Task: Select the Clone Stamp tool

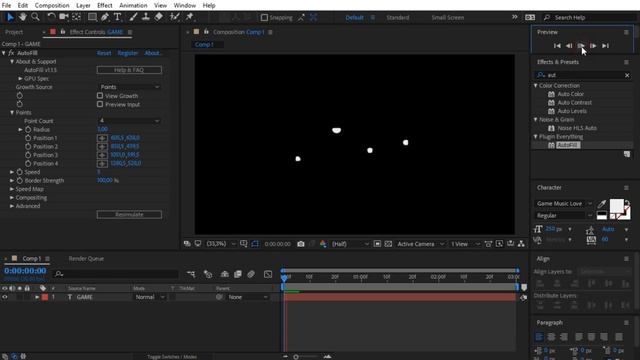Action: (x=146, y=17)
